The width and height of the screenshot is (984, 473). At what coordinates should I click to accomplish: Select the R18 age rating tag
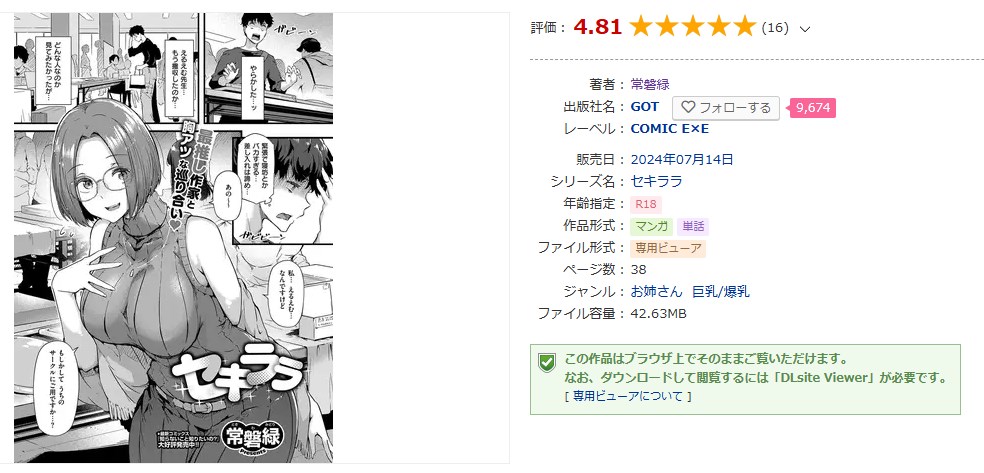pyautogui.click(x=645, y=205)
